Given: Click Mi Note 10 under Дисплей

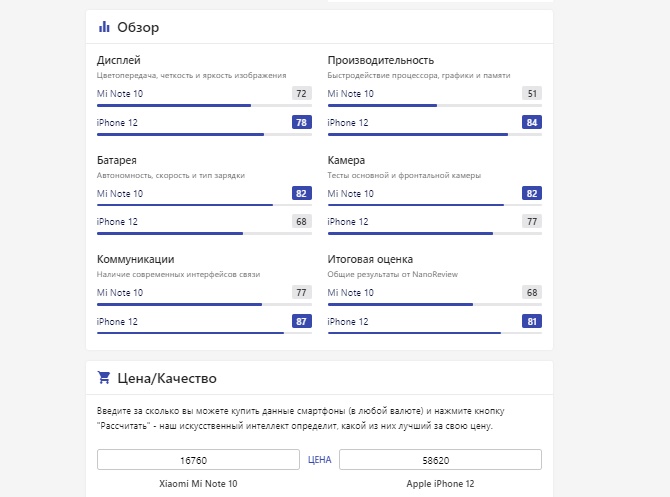Looking at the screenshot, I should 120,94.
